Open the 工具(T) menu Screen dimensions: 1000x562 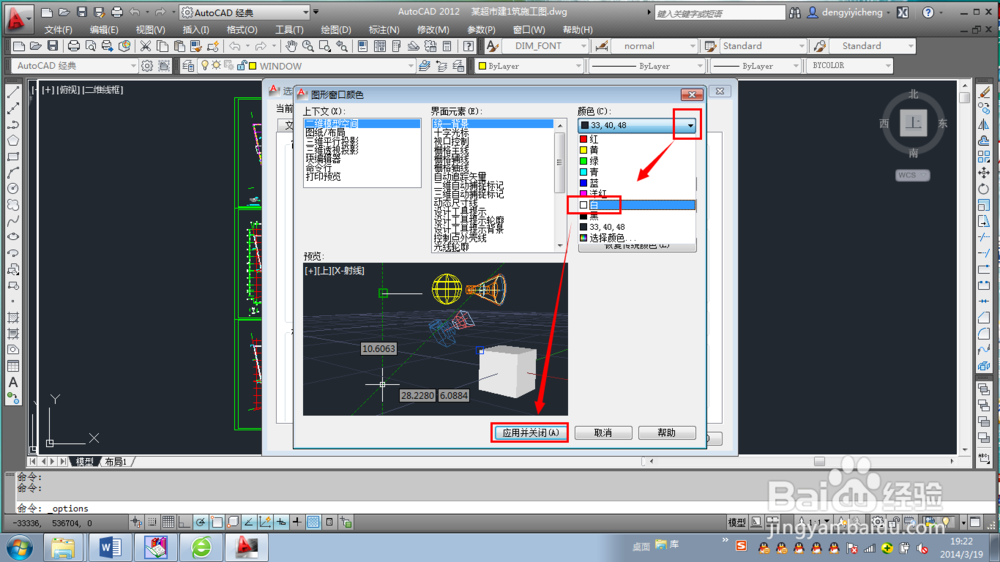[289, 29]
